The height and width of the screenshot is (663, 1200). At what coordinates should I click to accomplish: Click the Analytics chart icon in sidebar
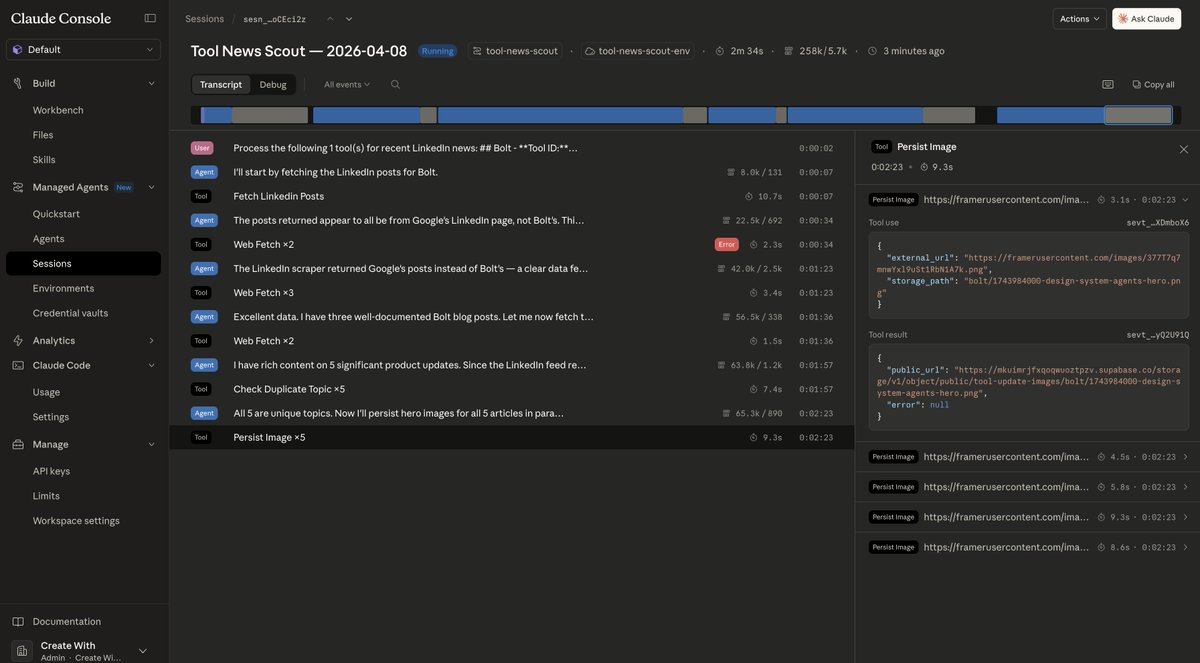pyautogui.click(x=18, y=340)
